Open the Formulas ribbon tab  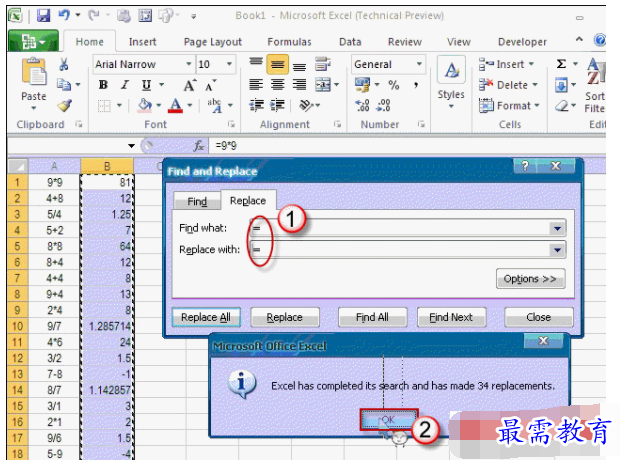(289, 42)
